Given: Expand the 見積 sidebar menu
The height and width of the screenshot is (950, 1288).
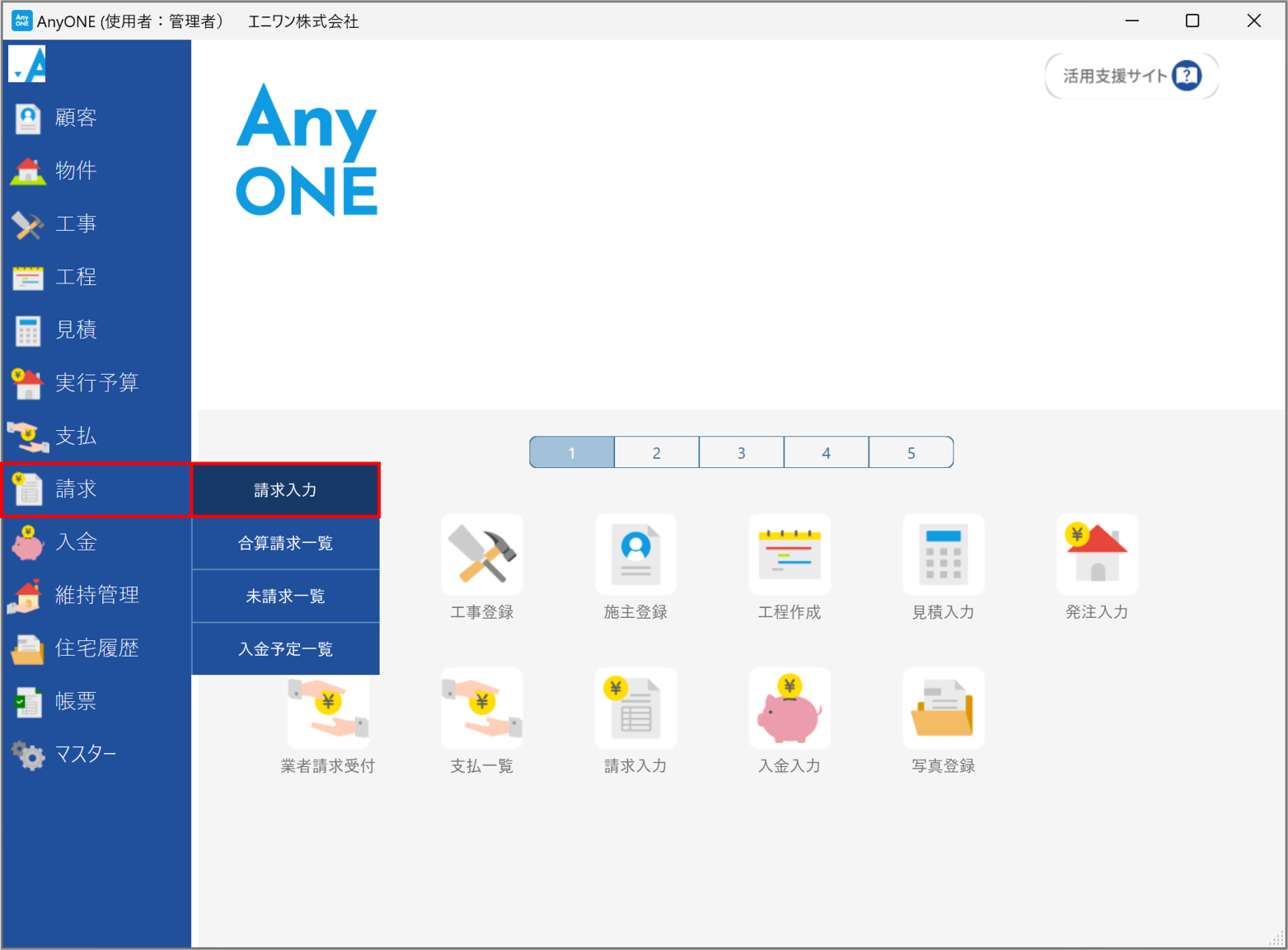Looking at the screenshot, I should pyautogui.click(x=76, y=330).
